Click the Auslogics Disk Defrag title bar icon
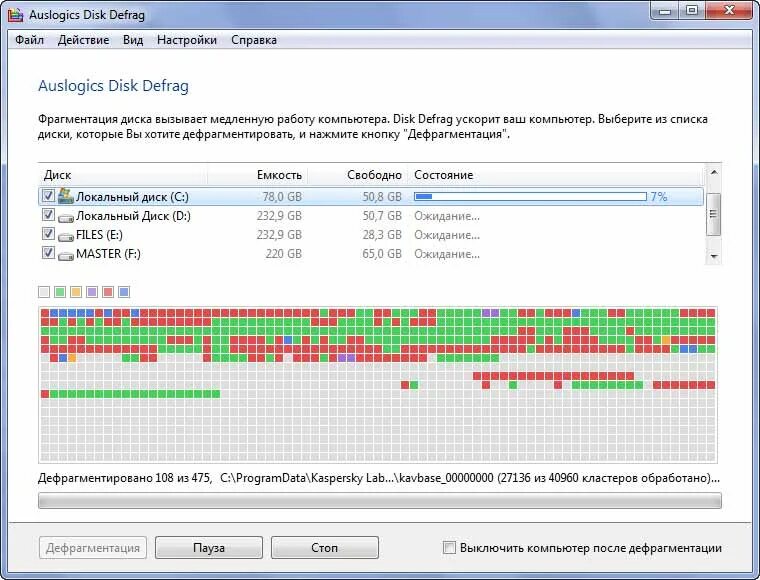 [x=16, y=15]
